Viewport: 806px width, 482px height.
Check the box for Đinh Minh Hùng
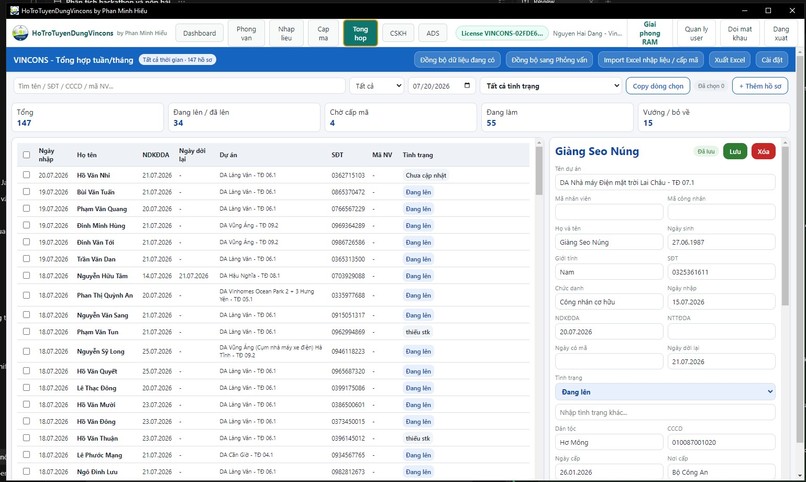(26, 225)
